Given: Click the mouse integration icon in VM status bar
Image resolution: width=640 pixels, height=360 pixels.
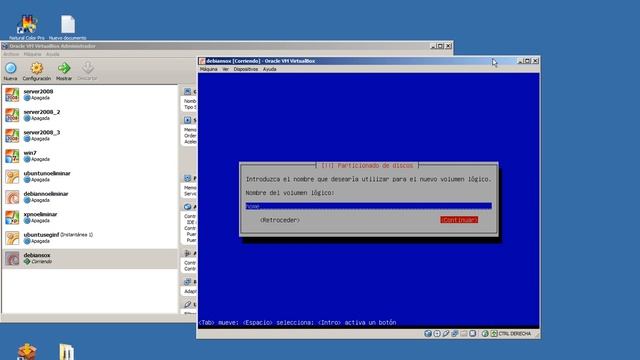Looking at the screenshot, I should (x=485, y=333).
